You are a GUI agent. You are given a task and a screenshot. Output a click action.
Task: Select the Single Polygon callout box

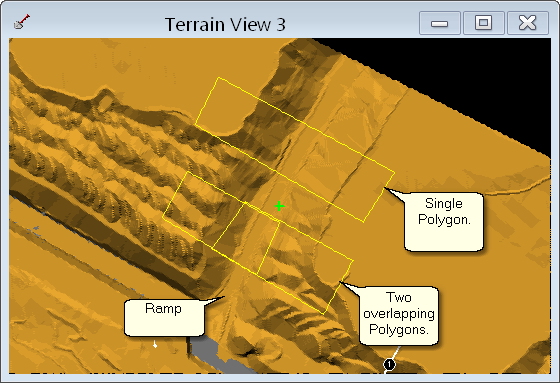point(444,222)
